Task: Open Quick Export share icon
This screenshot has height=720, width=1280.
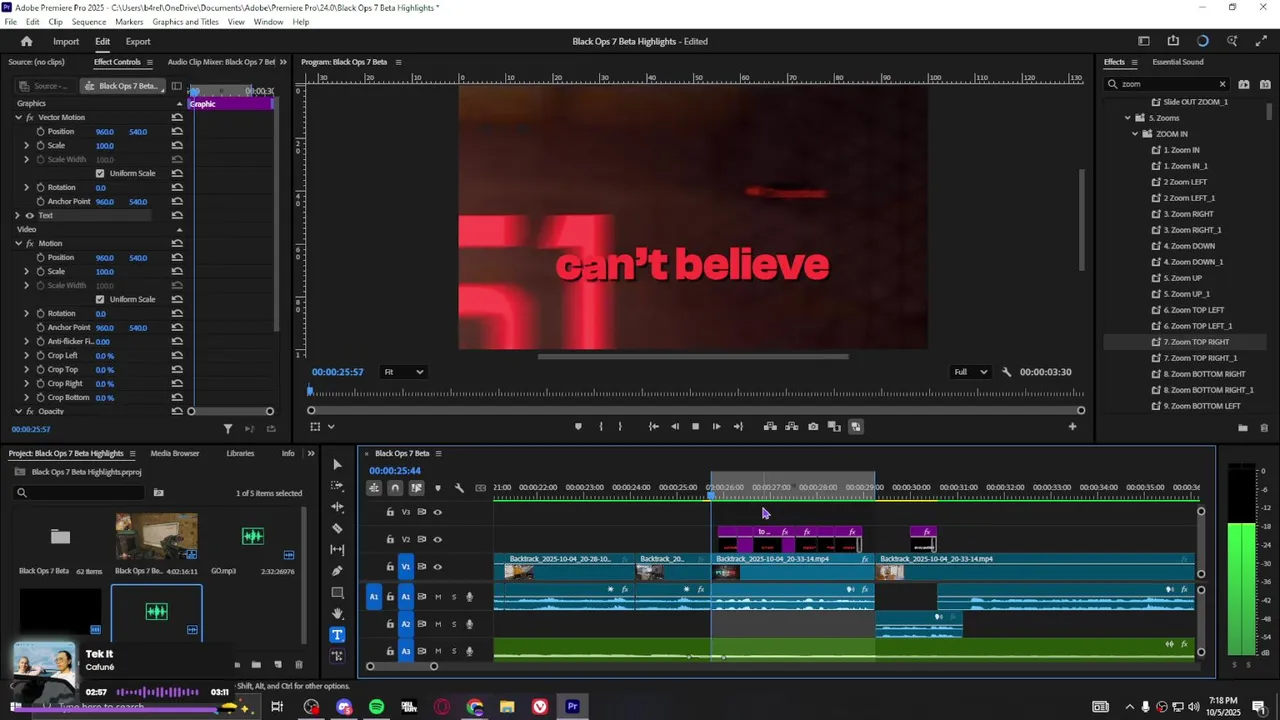Action: pos(1173,41)
